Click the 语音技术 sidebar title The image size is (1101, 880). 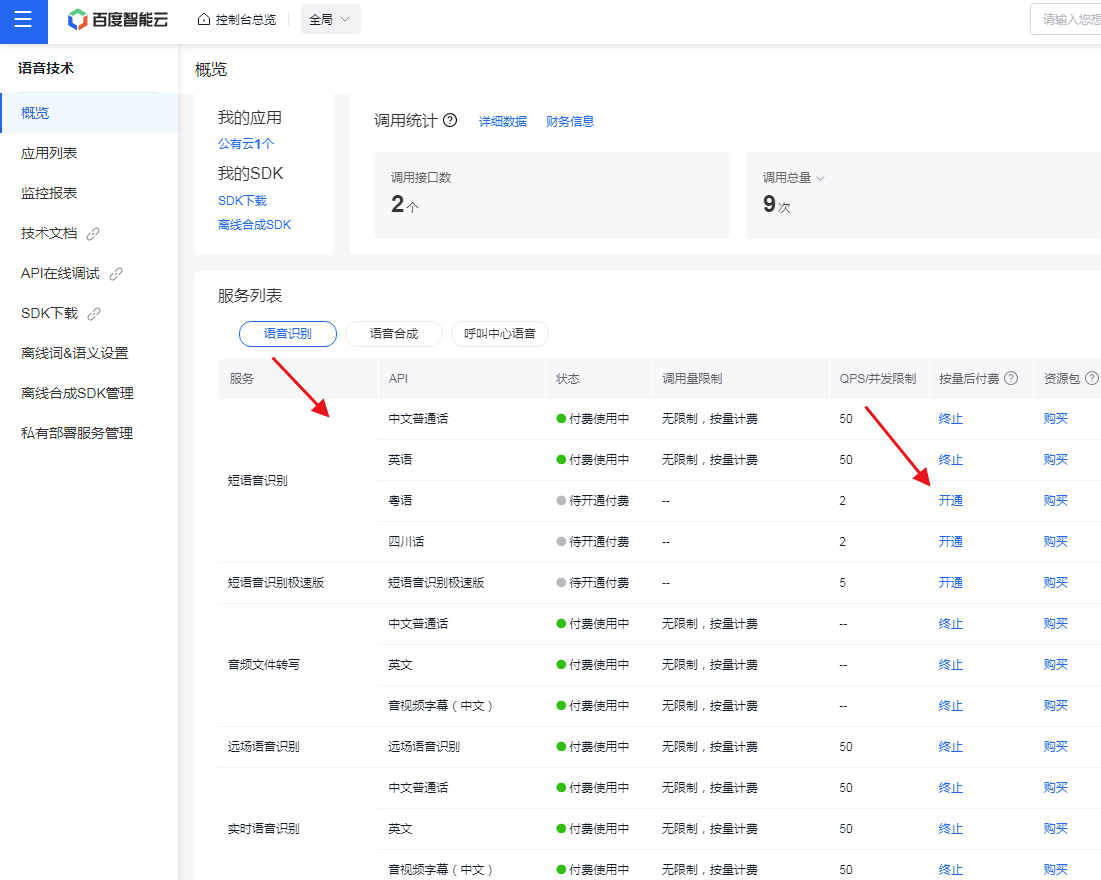[x=46, y=68]
